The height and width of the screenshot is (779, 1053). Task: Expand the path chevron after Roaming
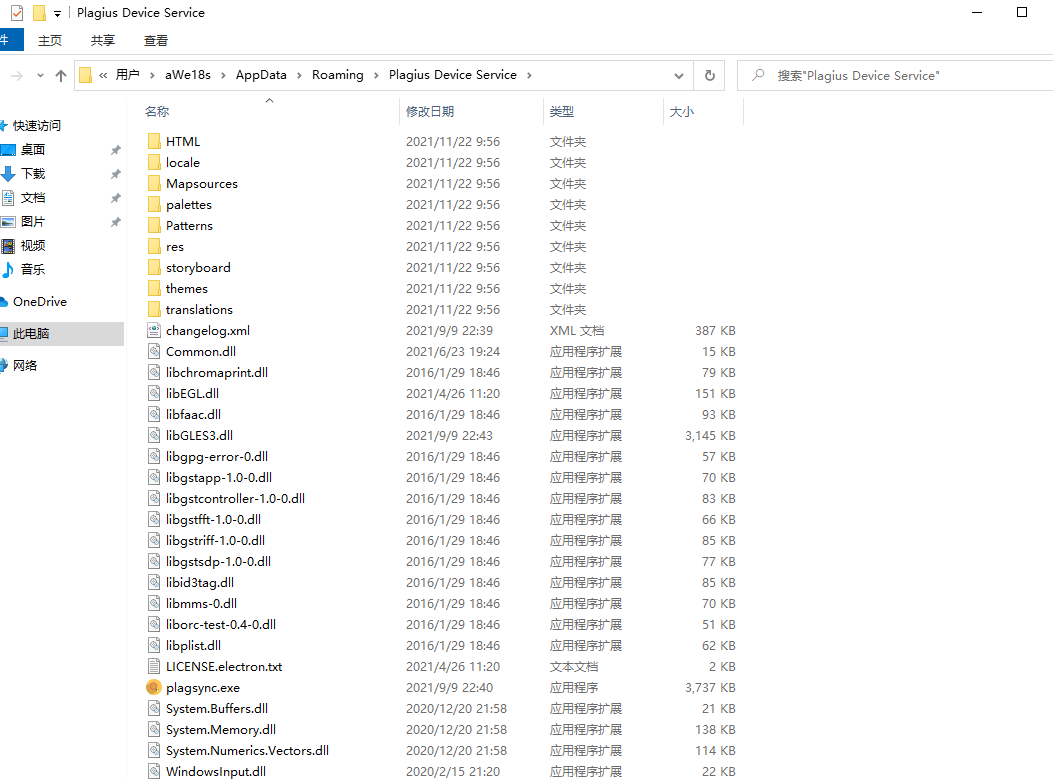(376, 75)
